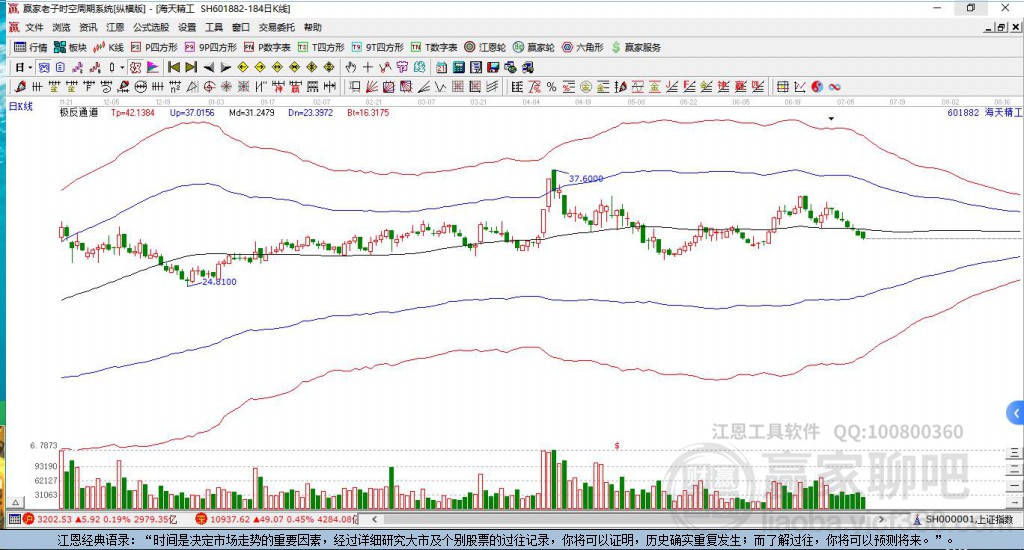Open the 工具 menu
1024x550 pixels.
coord(214,27)
